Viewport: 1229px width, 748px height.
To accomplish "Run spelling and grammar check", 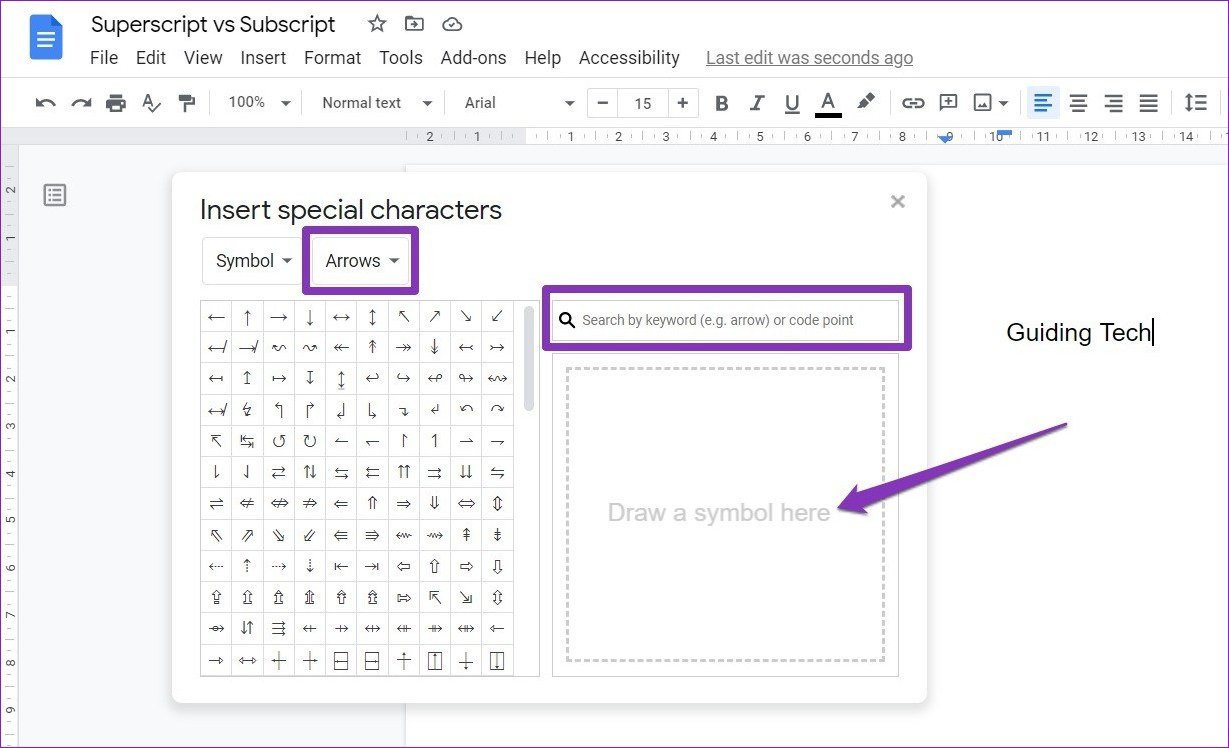I will click(x=151, y=103).
